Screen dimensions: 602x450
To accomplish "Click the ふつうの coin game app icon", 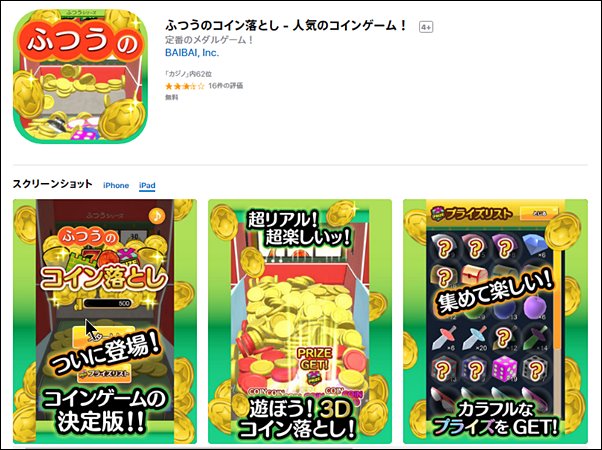I will (80, 76).
